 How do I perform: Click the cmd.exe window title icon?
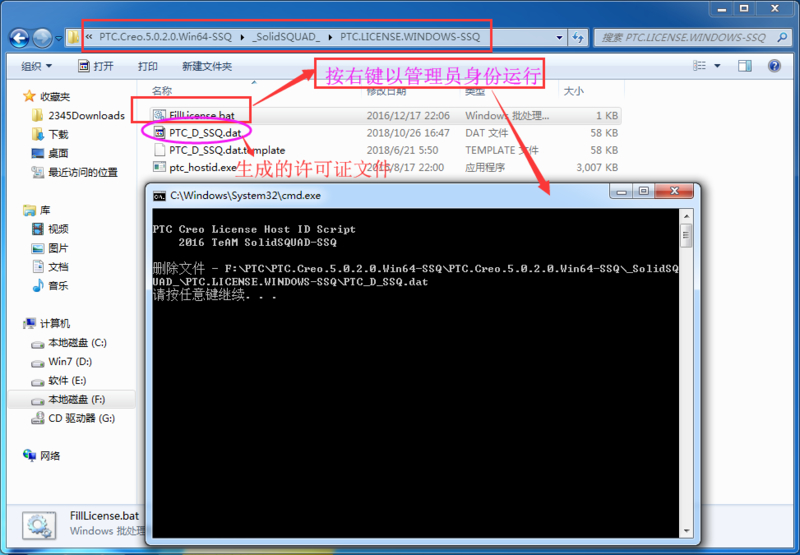coord(159,196)
